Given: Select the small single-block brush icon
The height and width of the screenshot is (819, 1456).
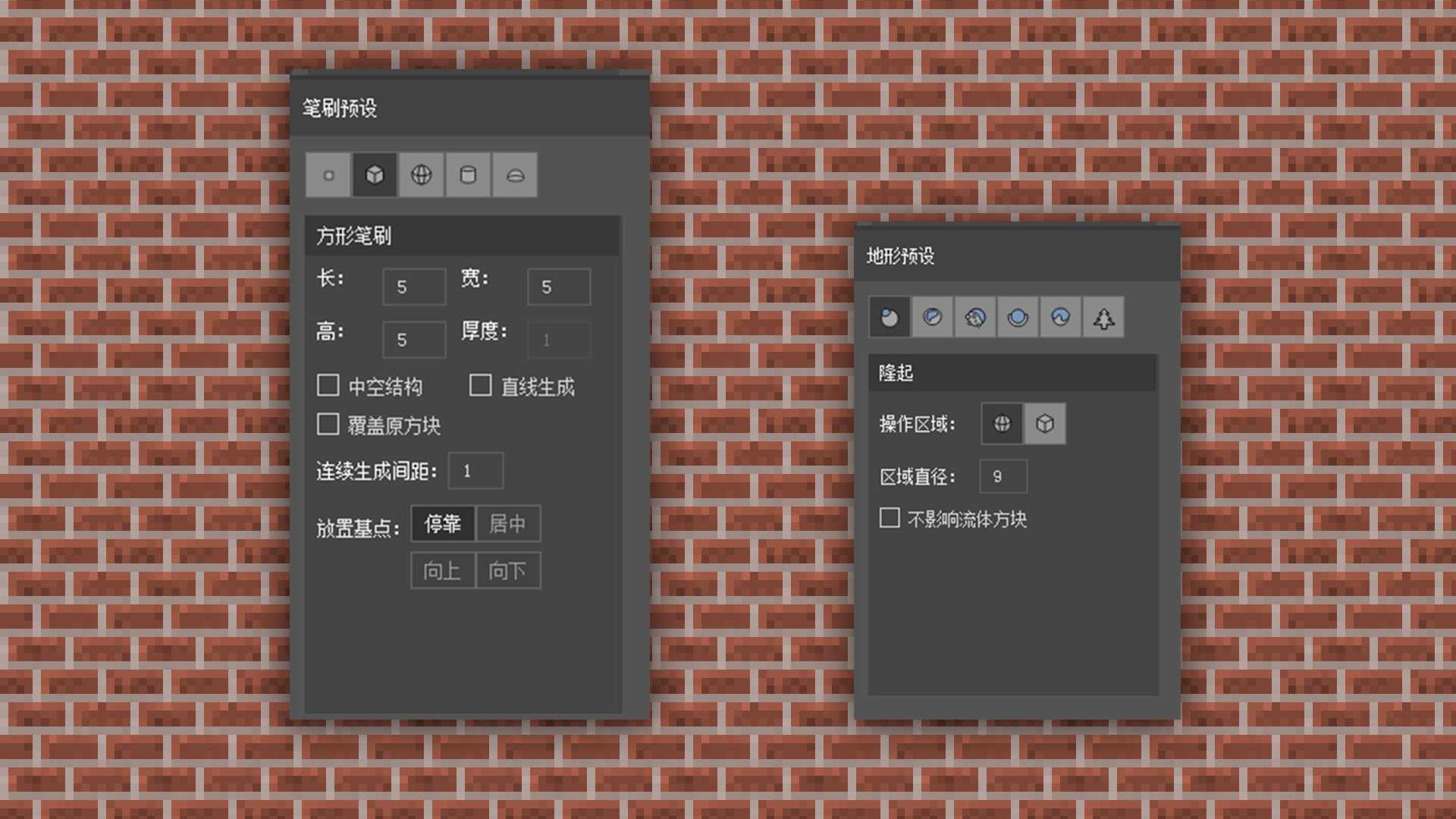Looking at the screenshot, I should (328, 175).
